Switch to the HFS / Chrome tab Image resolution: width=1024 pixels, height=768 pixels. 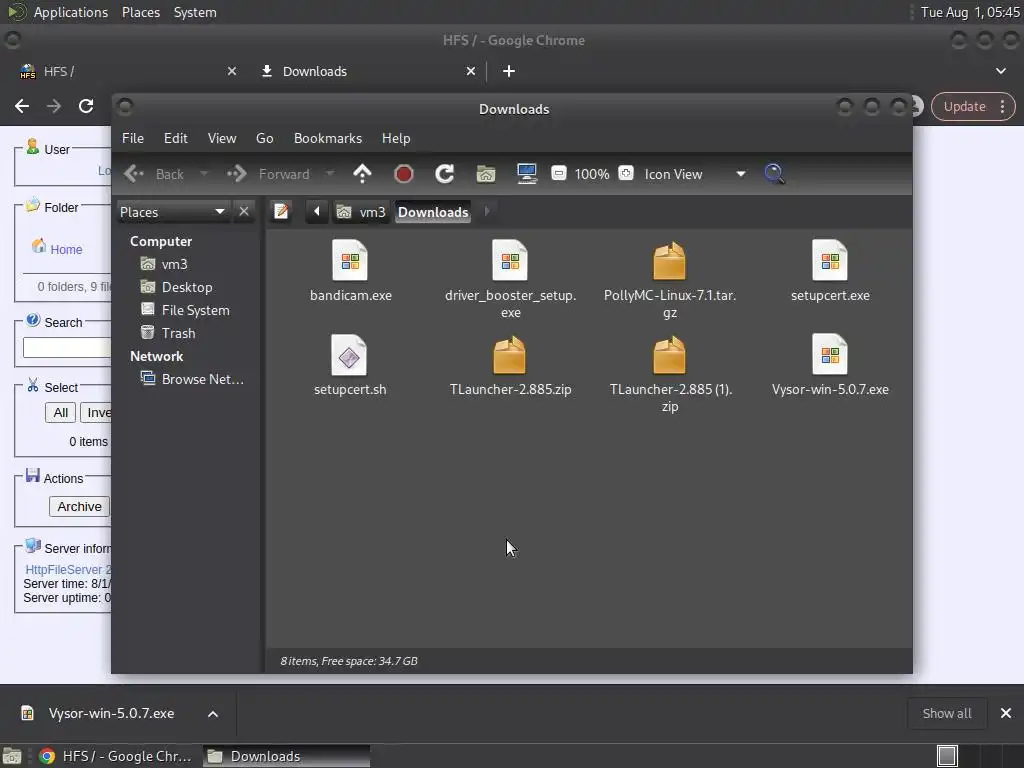(x=124, y=71)
